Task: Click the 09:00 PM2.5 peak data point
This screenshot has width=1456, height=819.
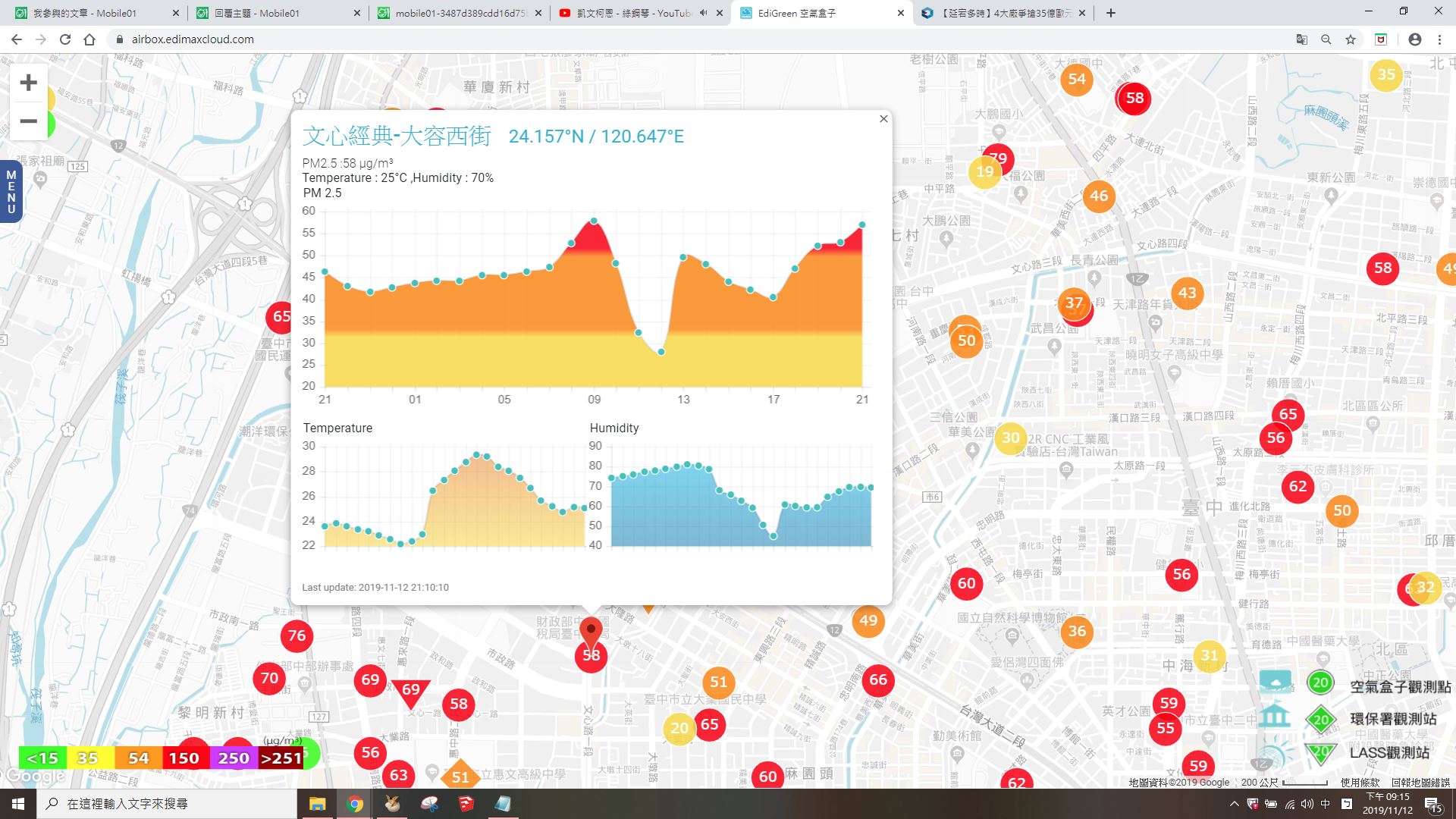Action: 594,221
